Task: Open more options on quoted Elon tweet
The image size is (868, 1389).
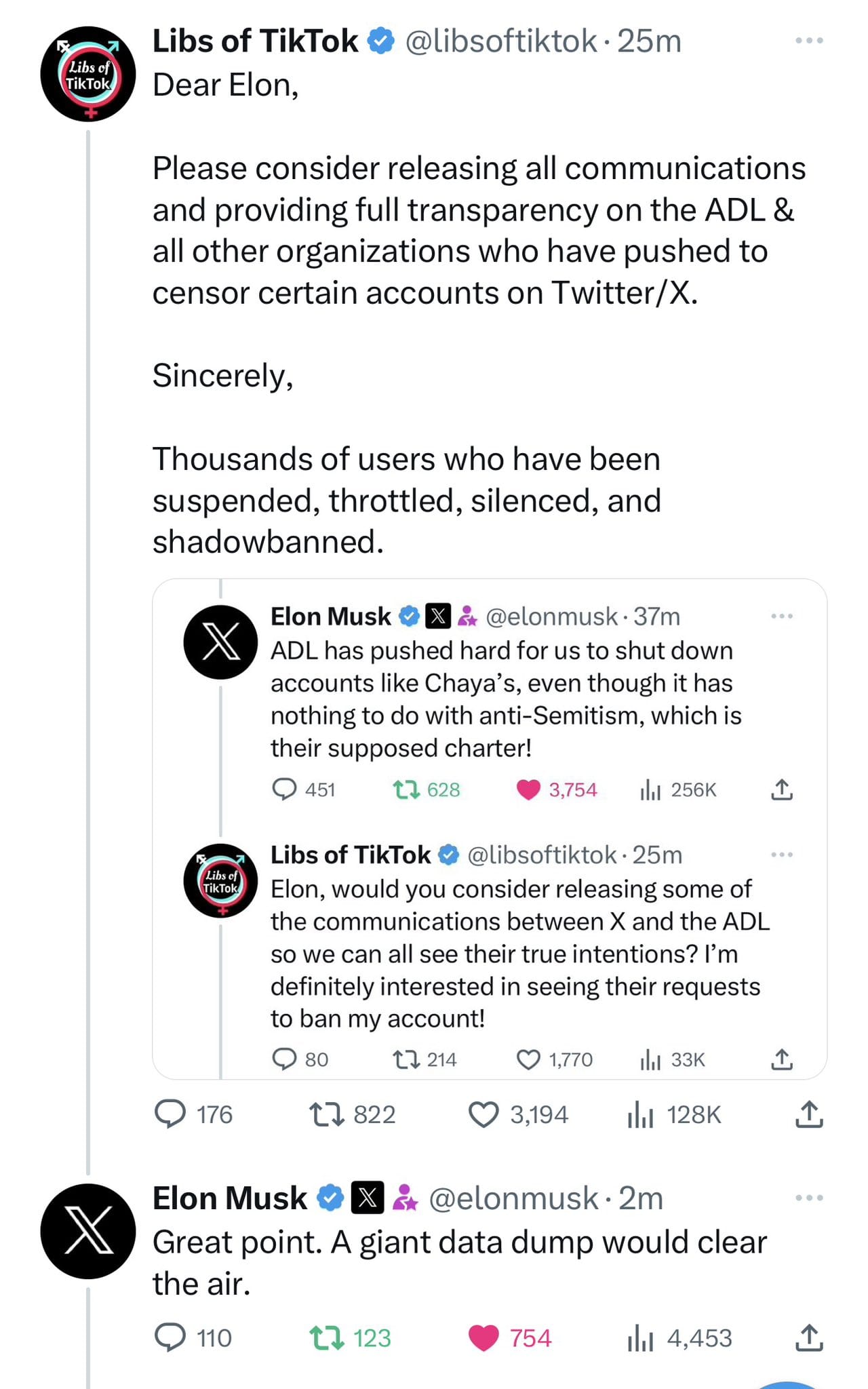Action: (781, 617)
